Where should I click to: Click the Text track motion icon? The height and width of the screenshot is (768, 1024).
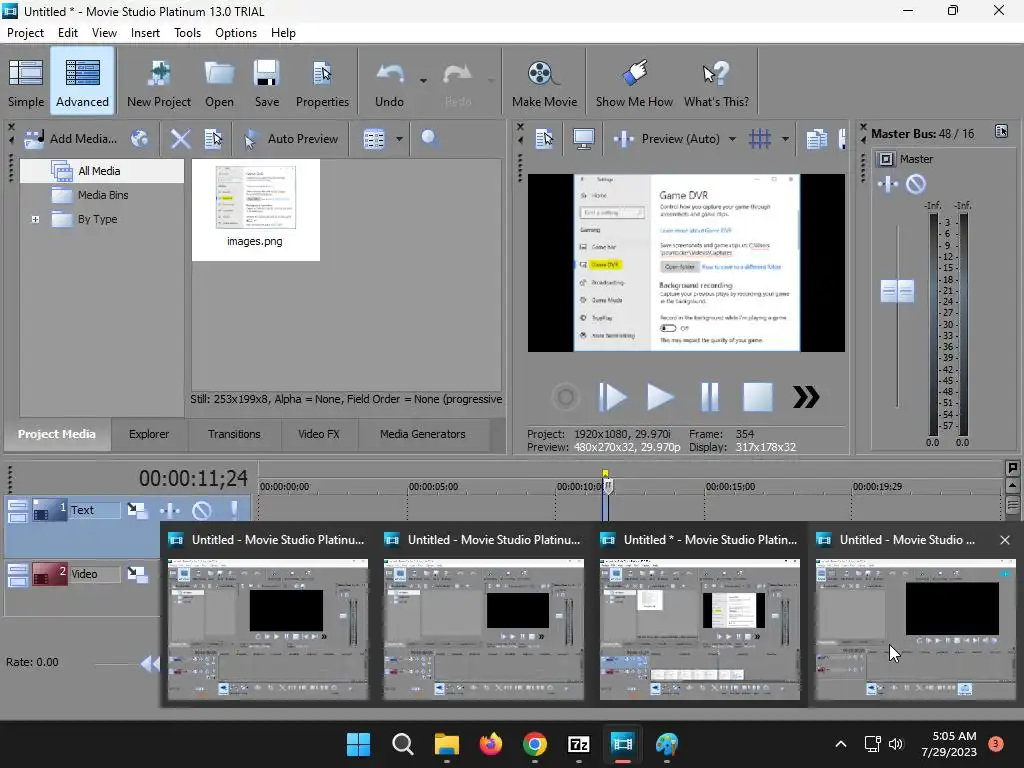click(137, 510)
